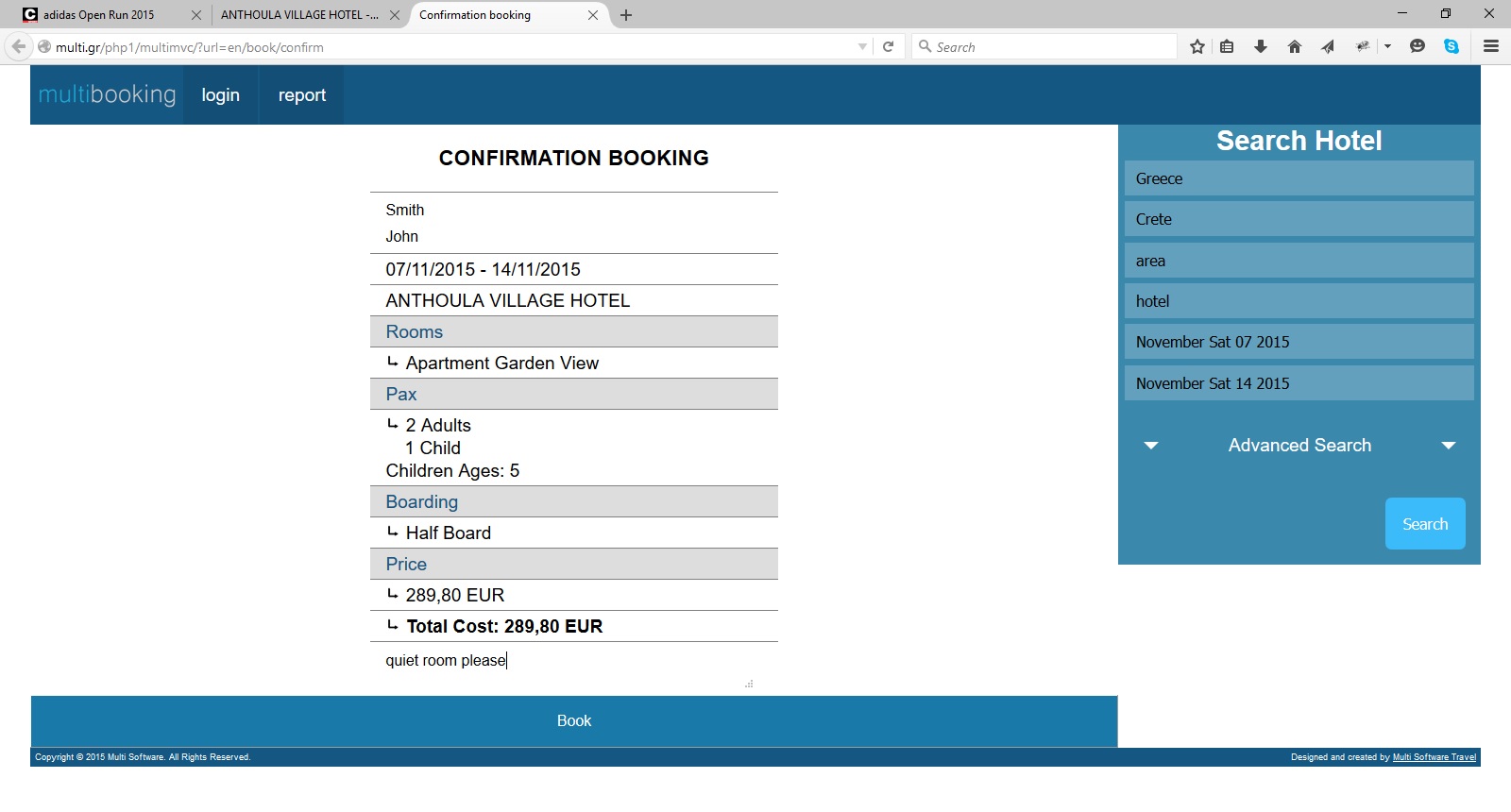Open the Crete region selector
The width and height of the screenshot is (1511, 812).
coord(1299,219)
